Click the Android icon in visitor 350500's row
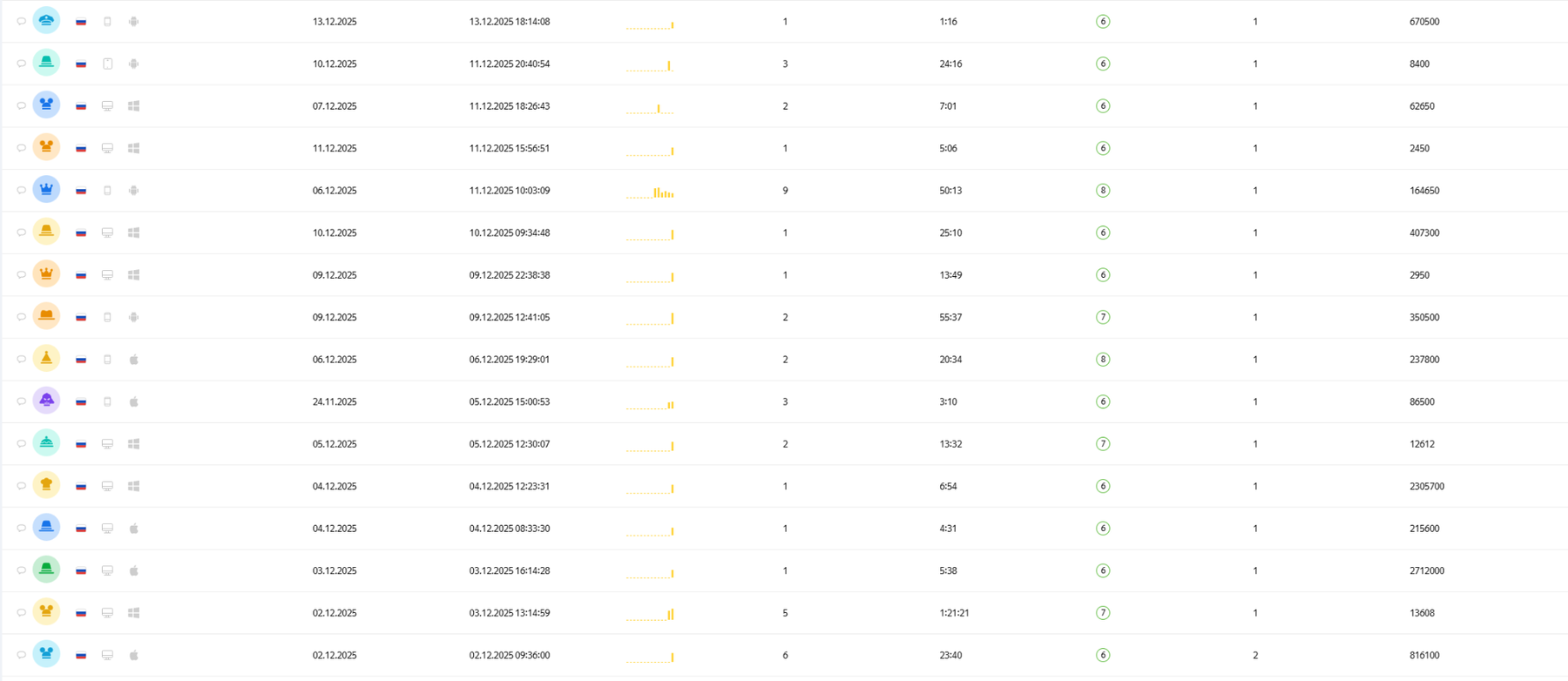 133,317
